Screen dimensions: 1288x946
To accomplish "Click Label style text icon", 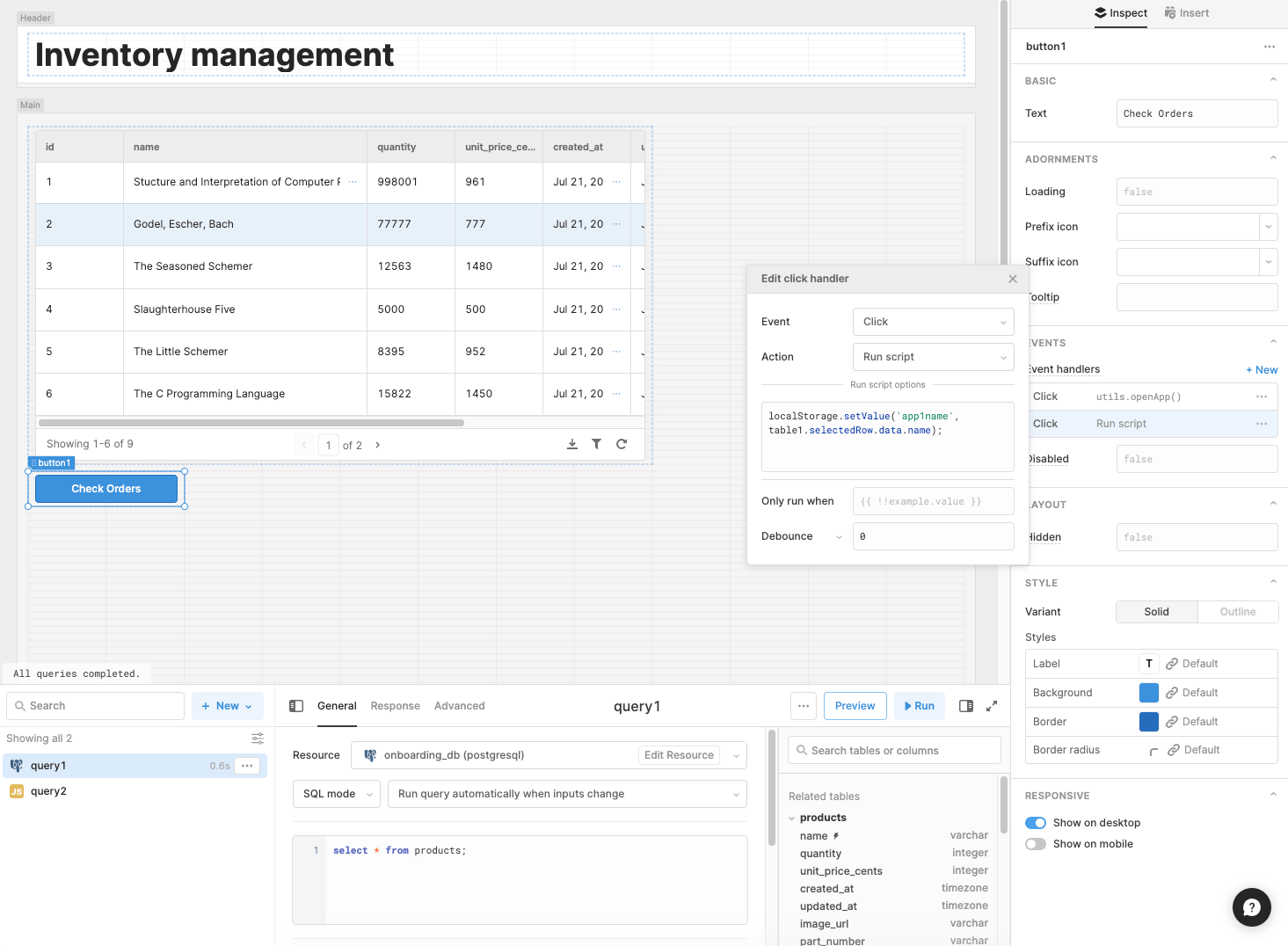I will (x=1149, y=664).
